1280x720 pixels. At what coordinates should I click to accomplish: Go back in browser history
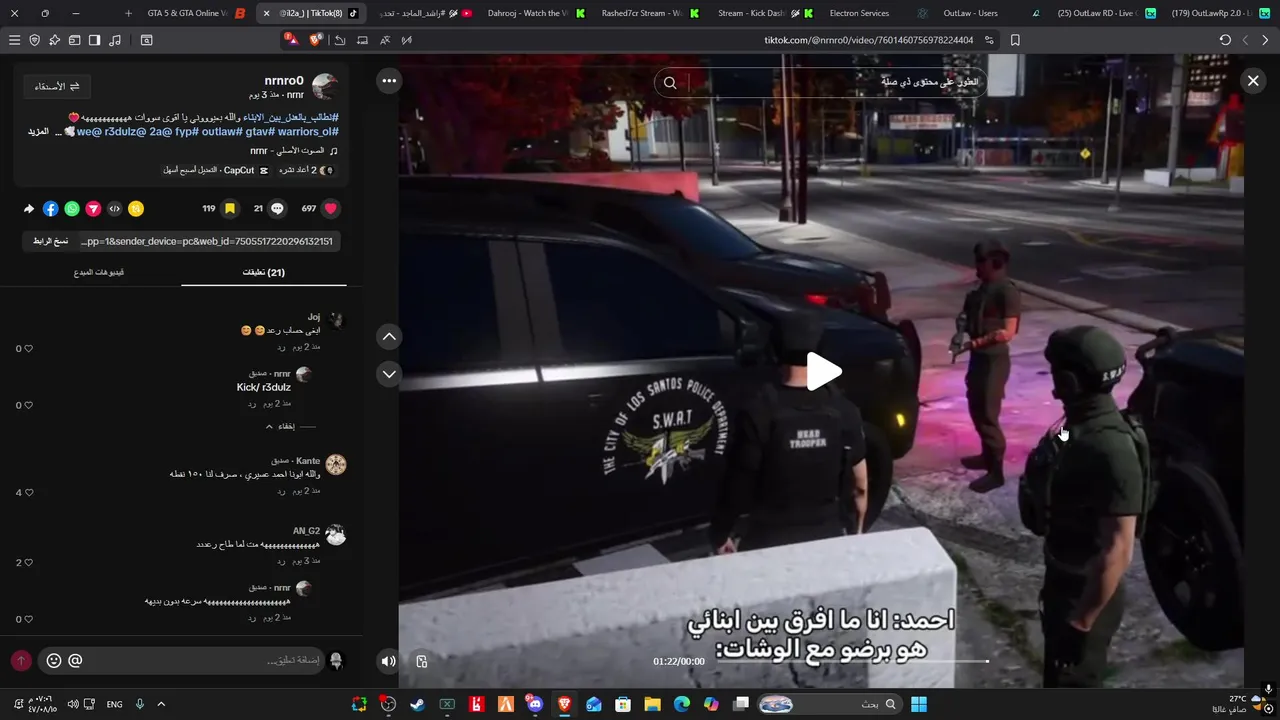[1265, 40]
